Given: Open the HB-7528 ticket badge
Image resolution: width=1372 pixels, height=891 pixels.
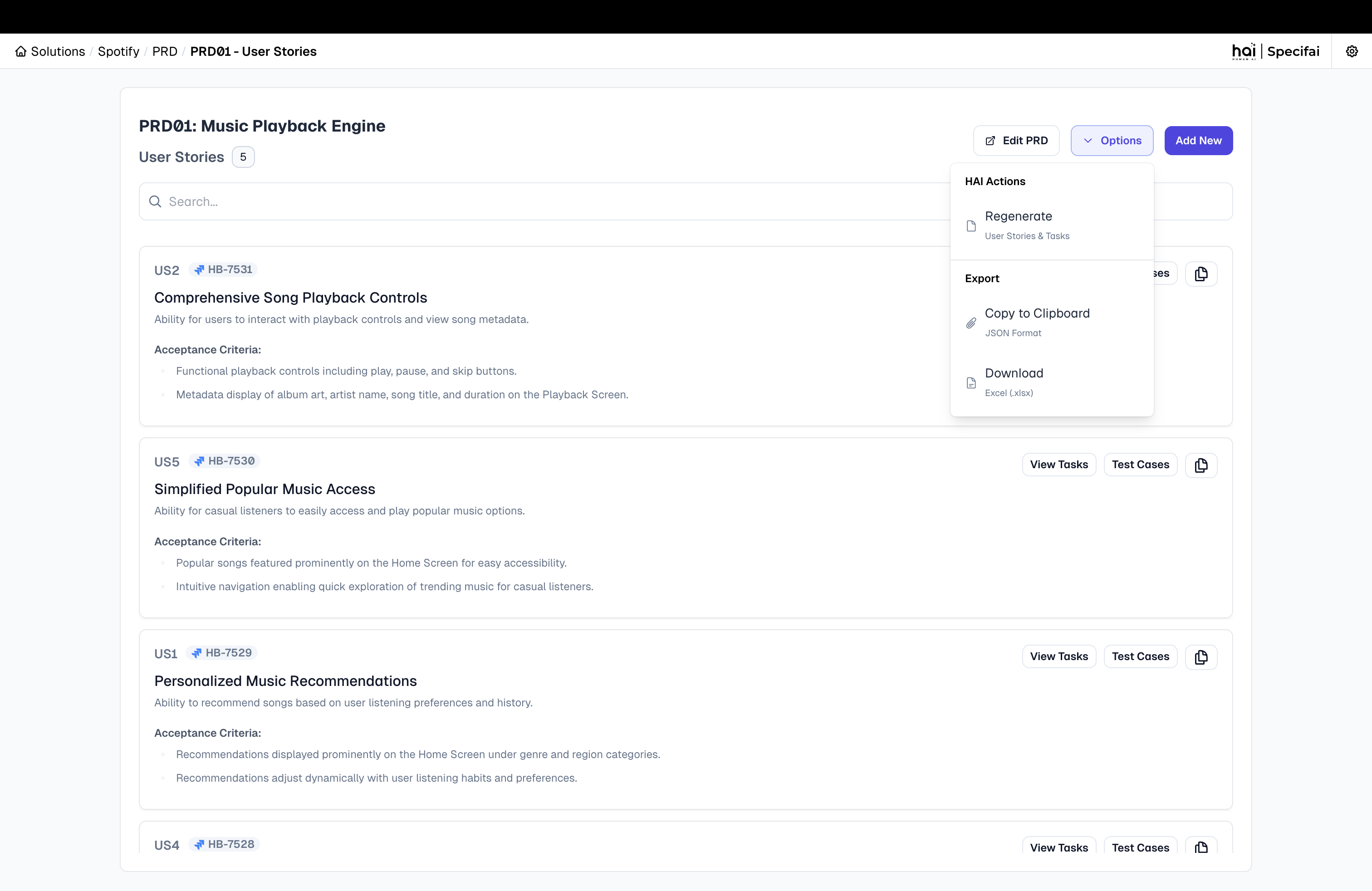Looking at the screenshot, I should tap(224, 844).
